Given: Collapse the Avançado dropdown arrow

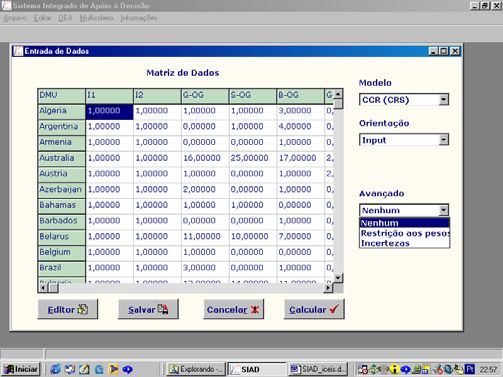Looking at the screenshot, I should pos(443,210).
